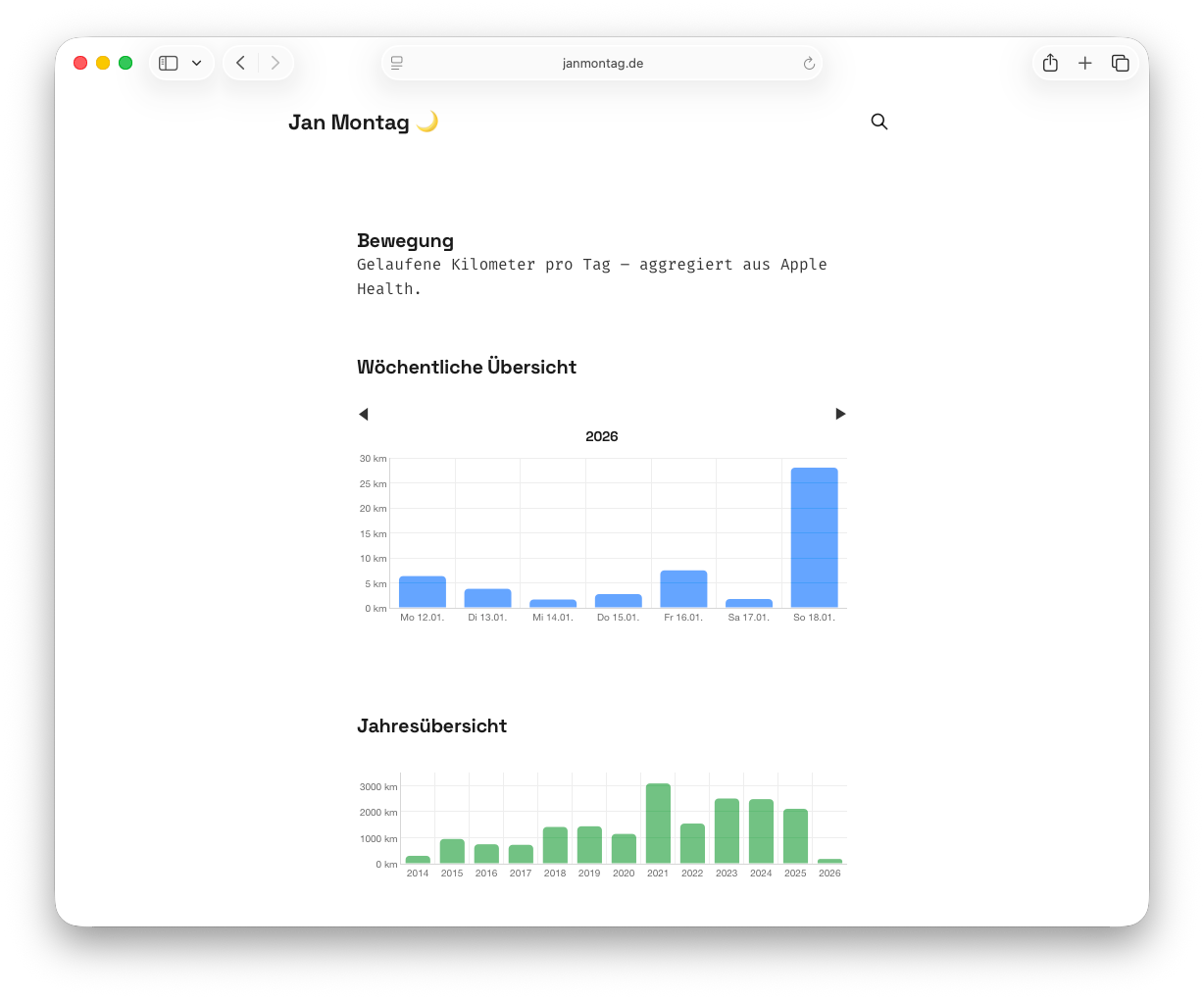The width and height of the screenshot is (1204, 999).
Task: Select the blue bar for Fr 16.01.
Action: (683, 589)
